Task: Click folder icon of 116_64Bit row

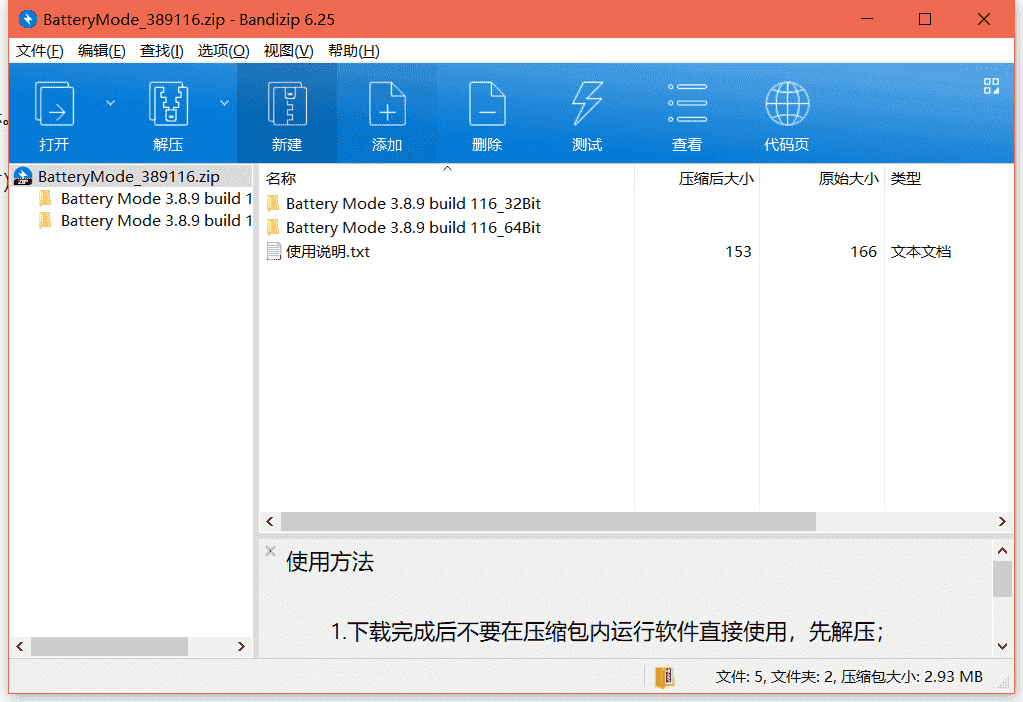Action: [x=273, y=228]
